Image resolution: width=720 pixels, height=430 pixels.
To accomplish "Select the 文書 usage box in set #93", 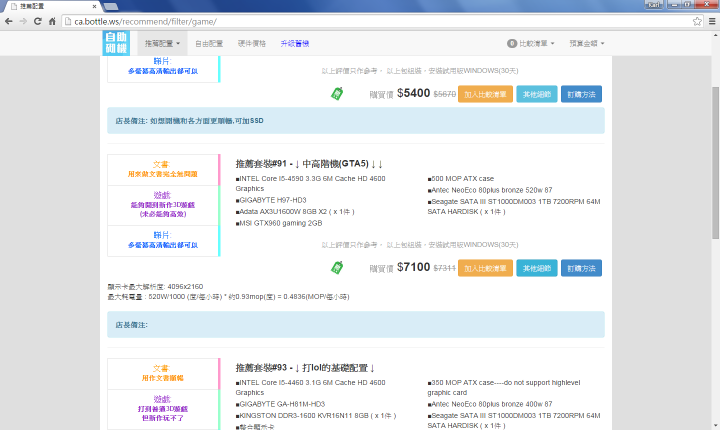I will [163, 373].
